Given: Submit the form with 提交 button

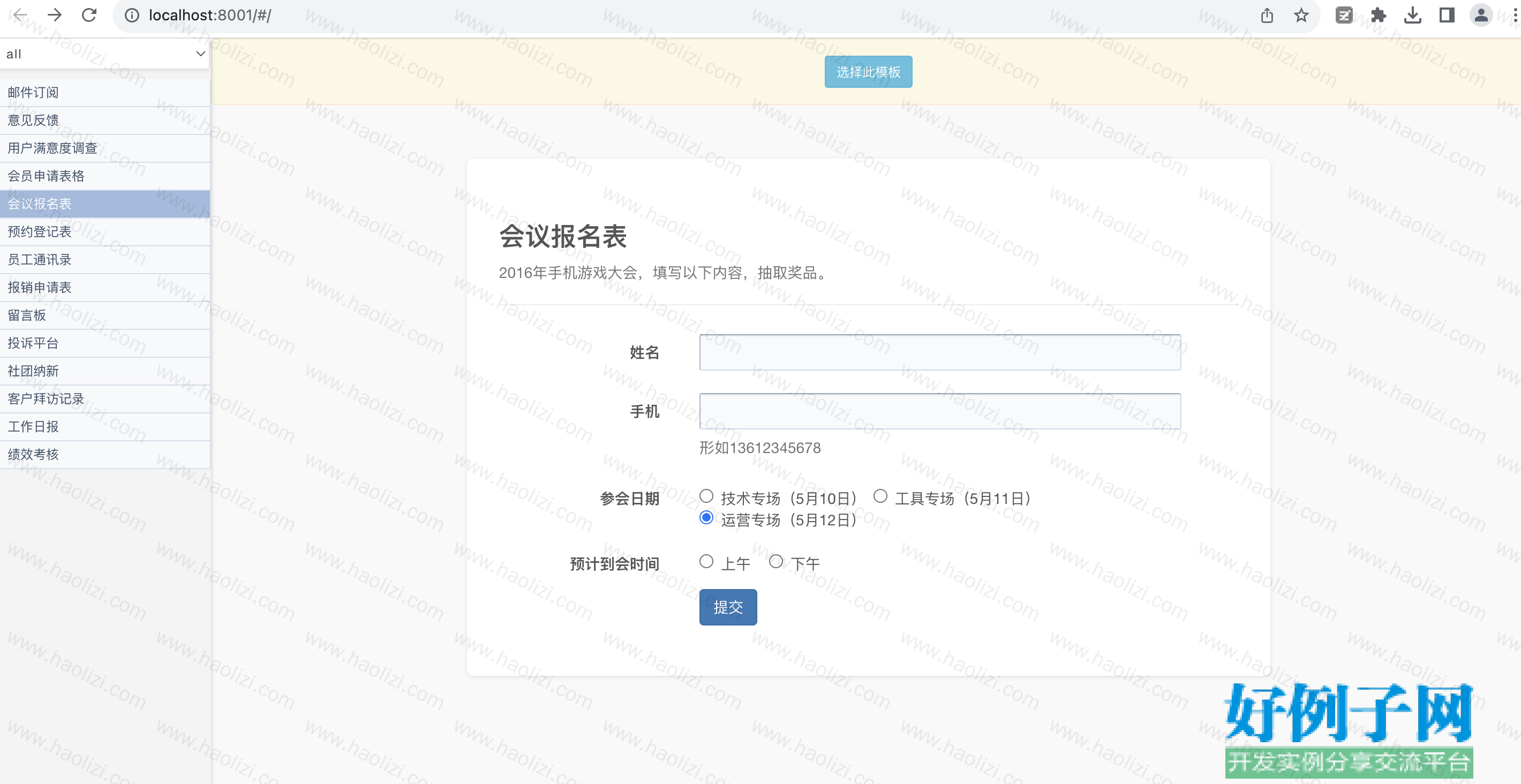Looking at the screenshot, I should click(728, 607).
